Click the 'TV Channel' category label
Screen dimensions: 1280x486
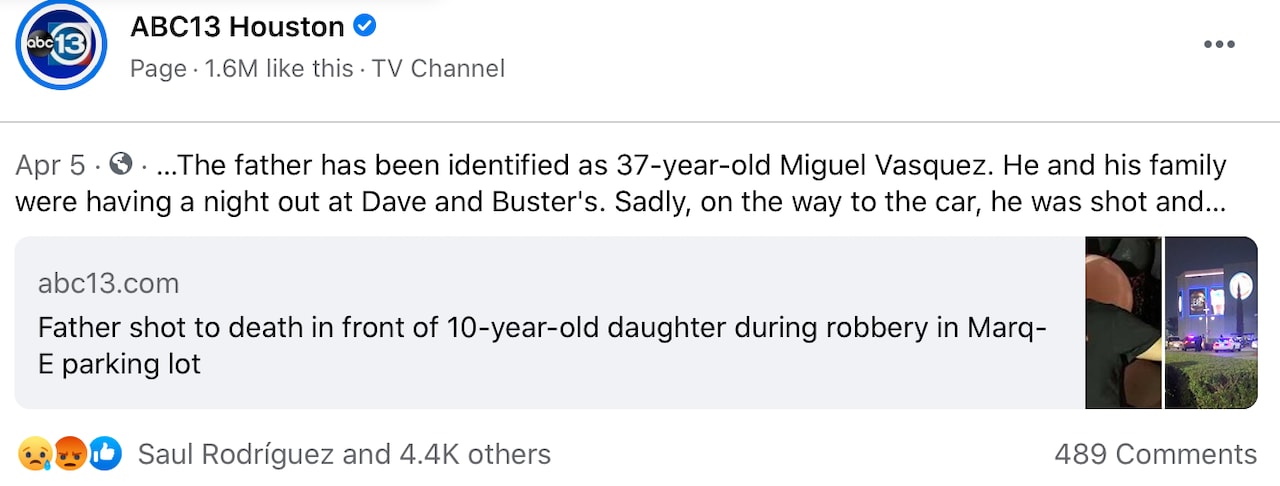[x=438, y=69]
